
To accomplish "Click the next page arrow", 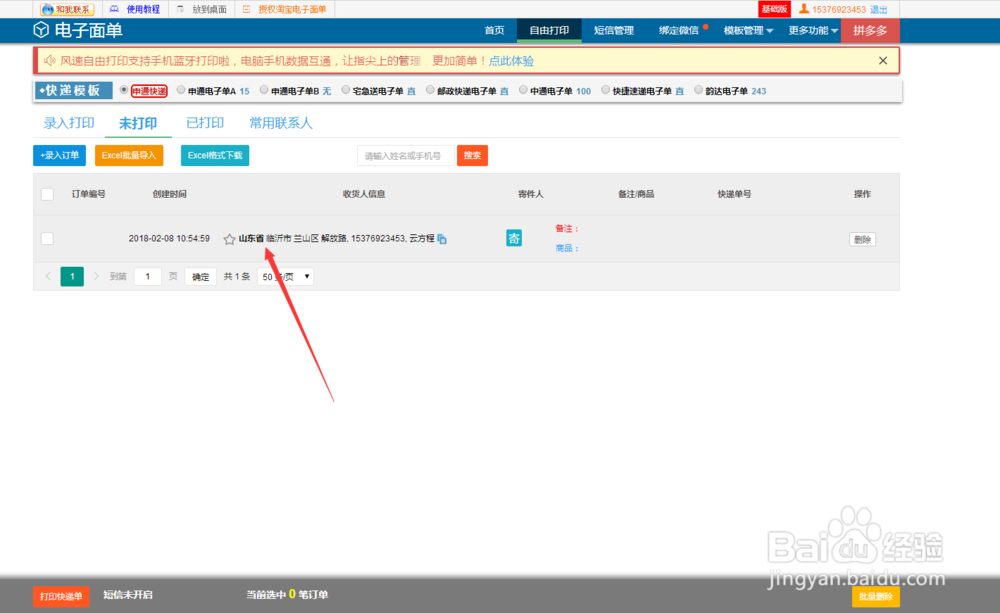I will [96, 276].
